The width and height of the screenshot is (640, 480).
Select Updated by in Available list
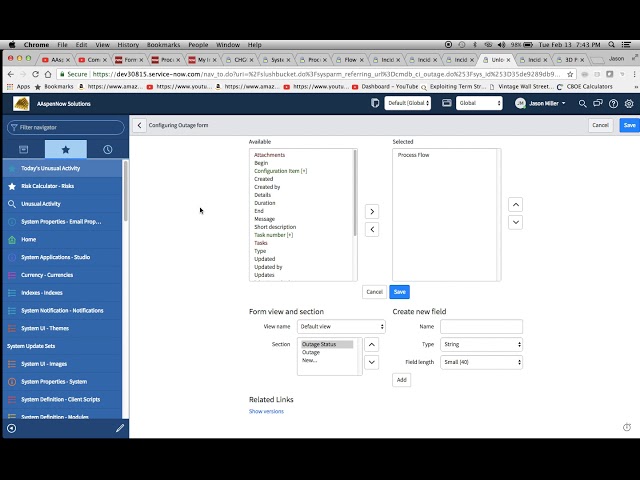point(268,267)
